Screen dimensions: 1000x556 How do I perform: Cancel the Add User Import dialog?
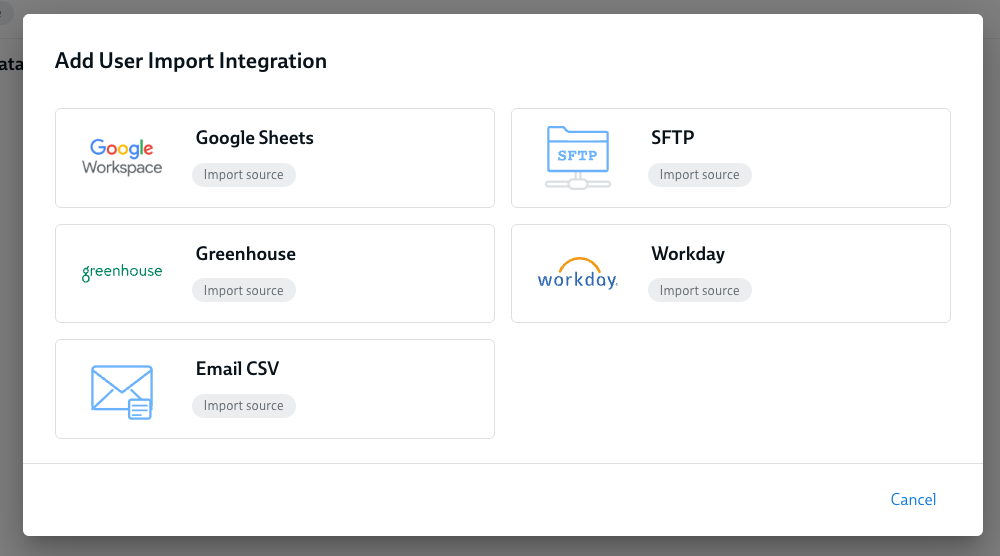click(913, 499)
